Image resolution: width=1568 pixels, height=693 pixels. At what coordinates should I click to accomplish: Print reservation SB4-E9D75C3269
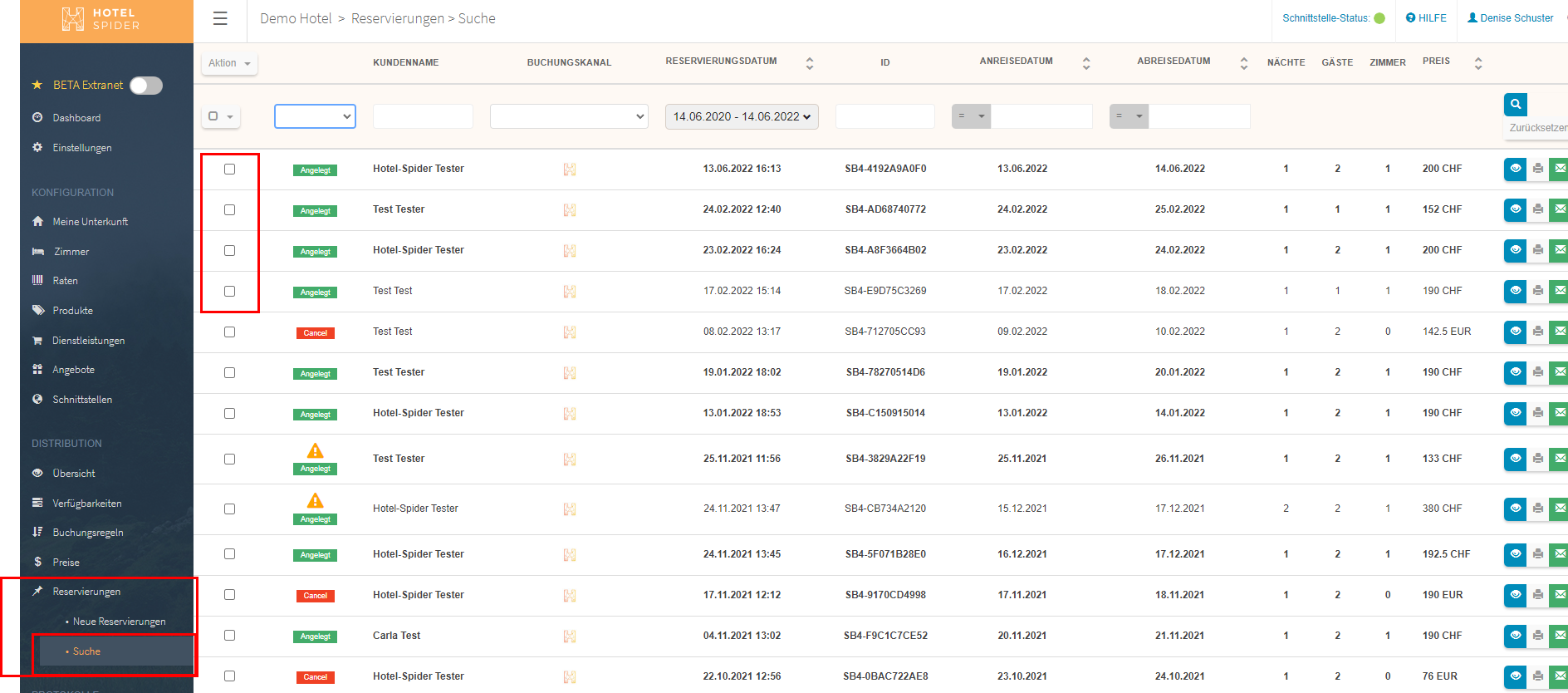[1537, 291]
